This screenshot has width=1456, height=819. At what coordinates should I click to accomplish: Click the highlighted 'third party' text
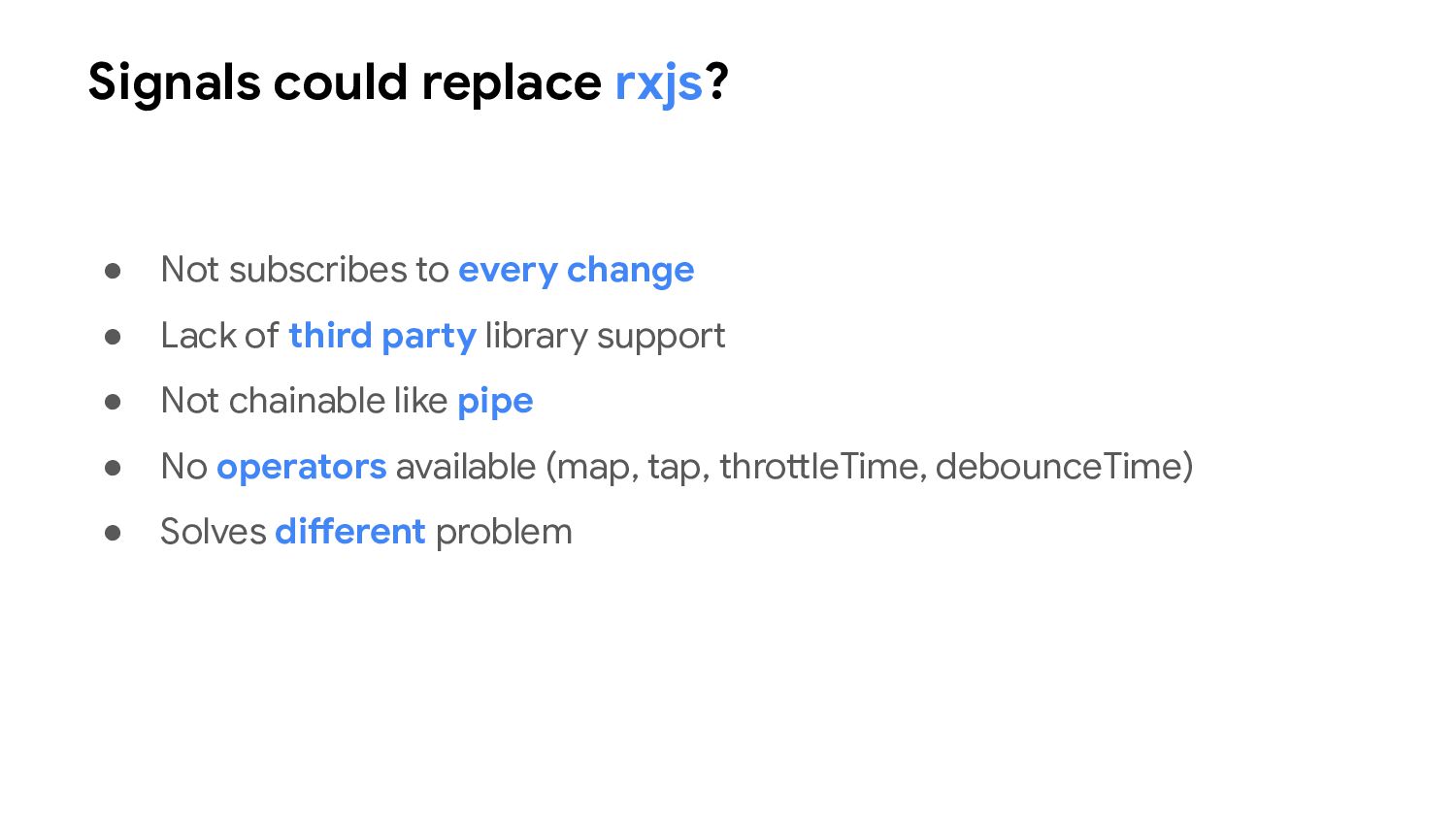point(381,336)
